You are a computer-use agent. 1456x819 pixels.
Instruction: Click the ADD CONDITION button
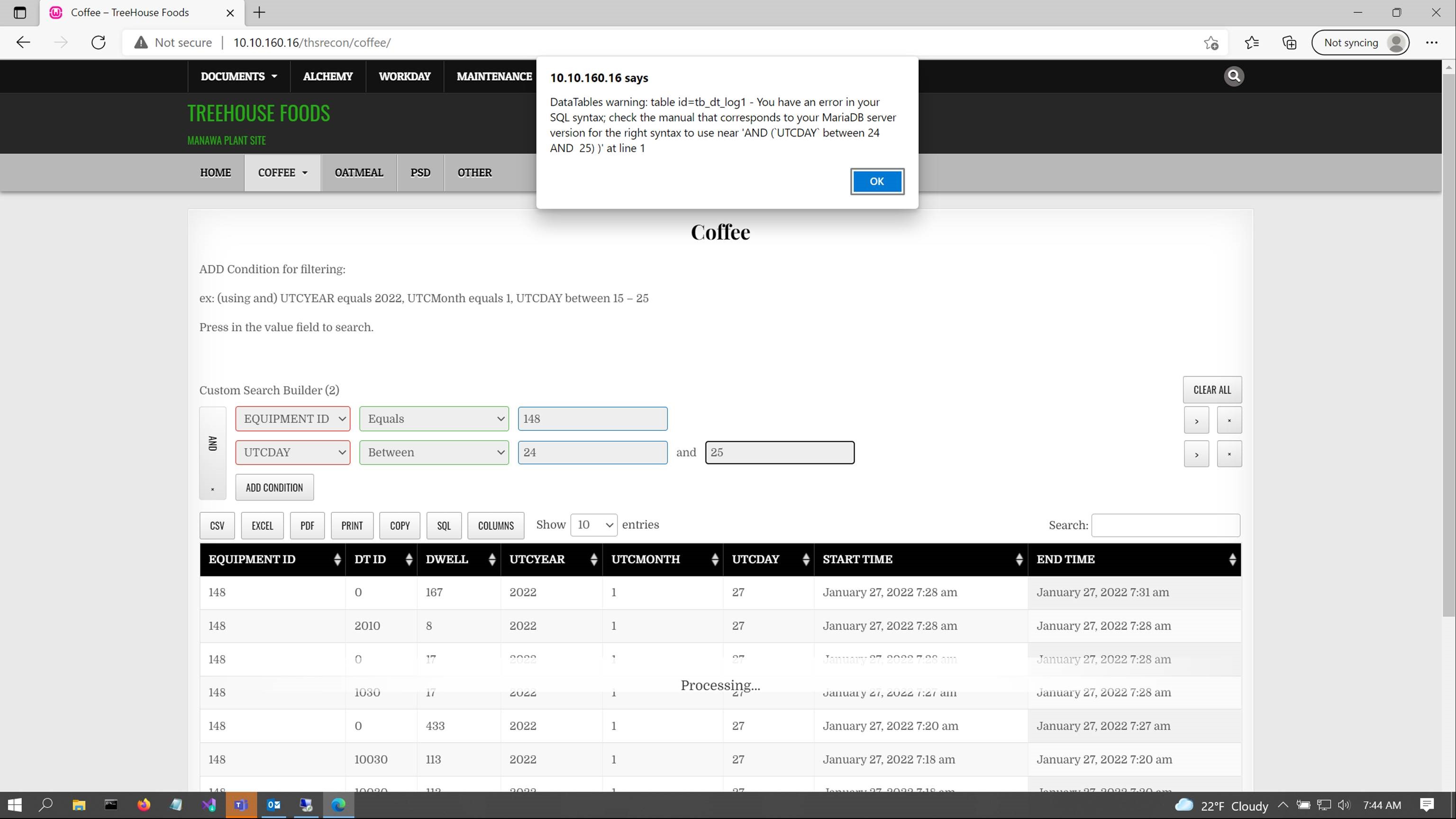pyautogui.click(x=274, y=487)
